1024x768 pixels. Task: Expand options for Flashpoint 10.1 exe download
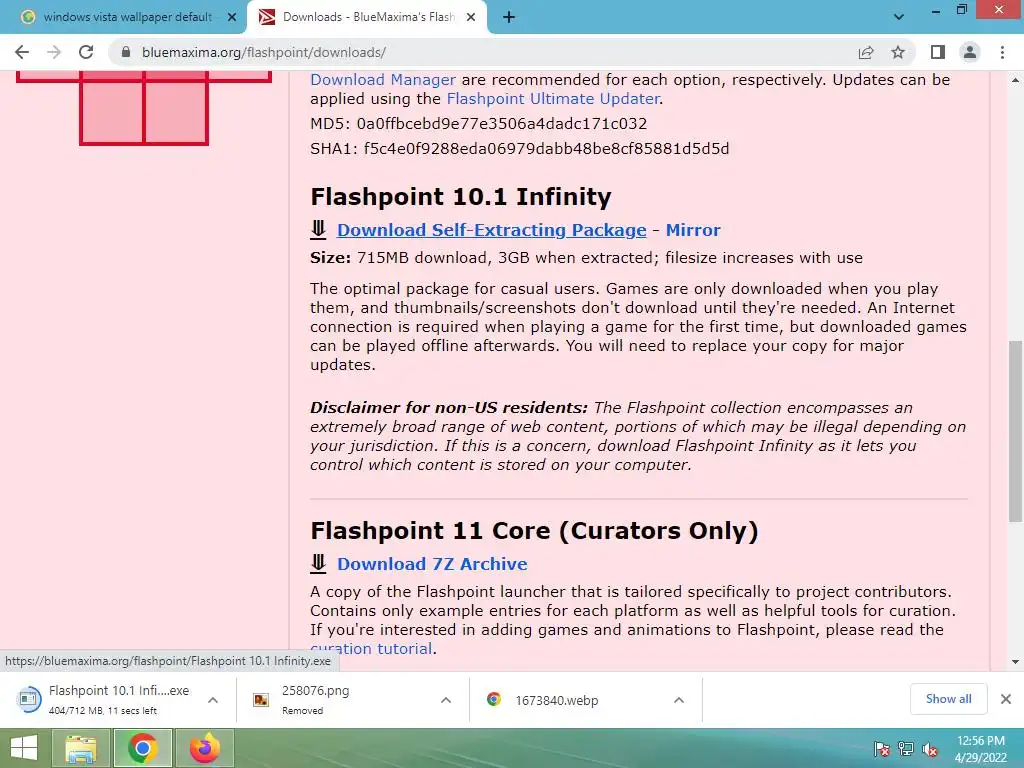[213, 700]
